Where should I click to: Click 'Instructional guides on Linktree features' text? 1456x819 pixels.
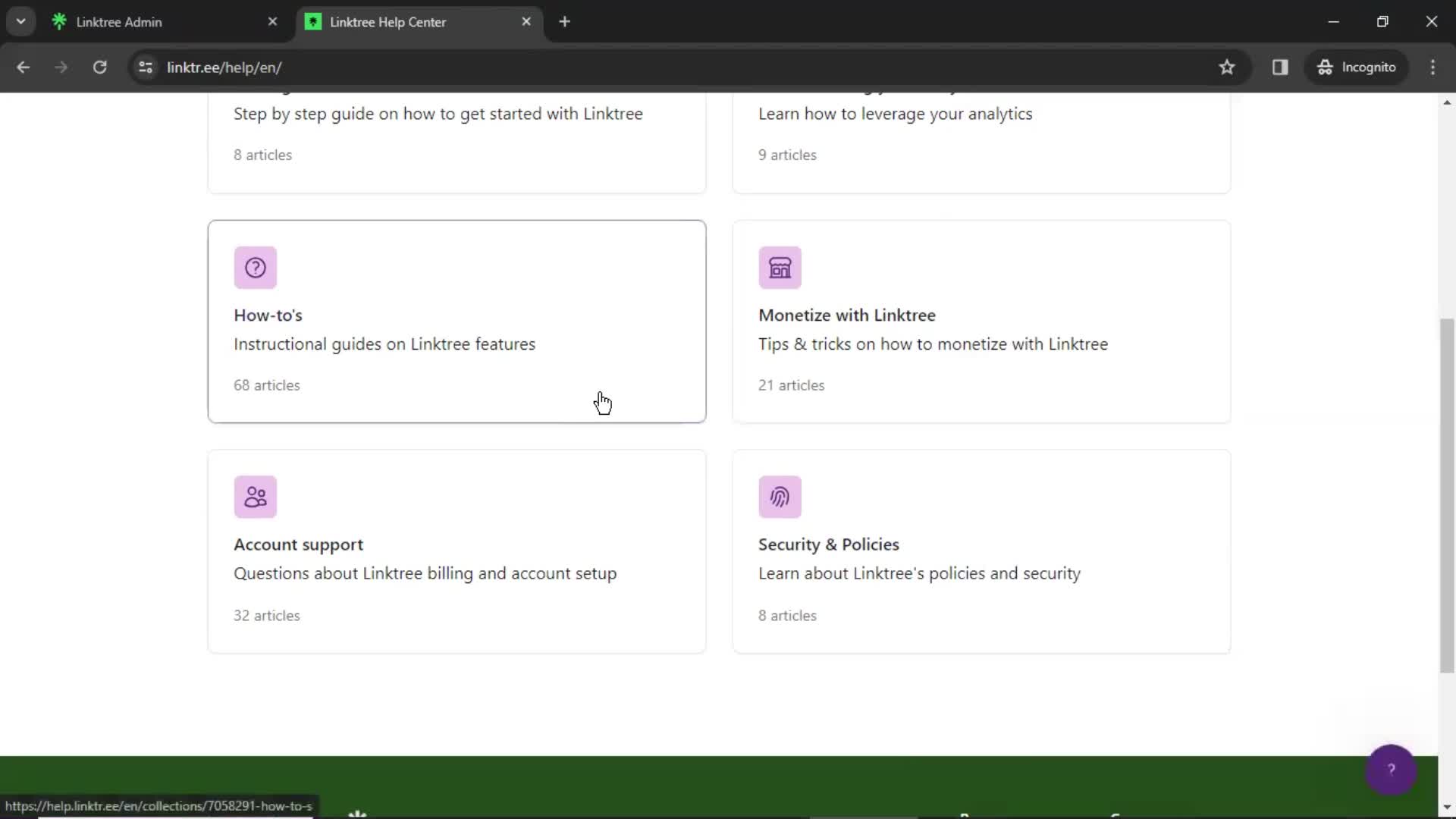coord(384,344)
